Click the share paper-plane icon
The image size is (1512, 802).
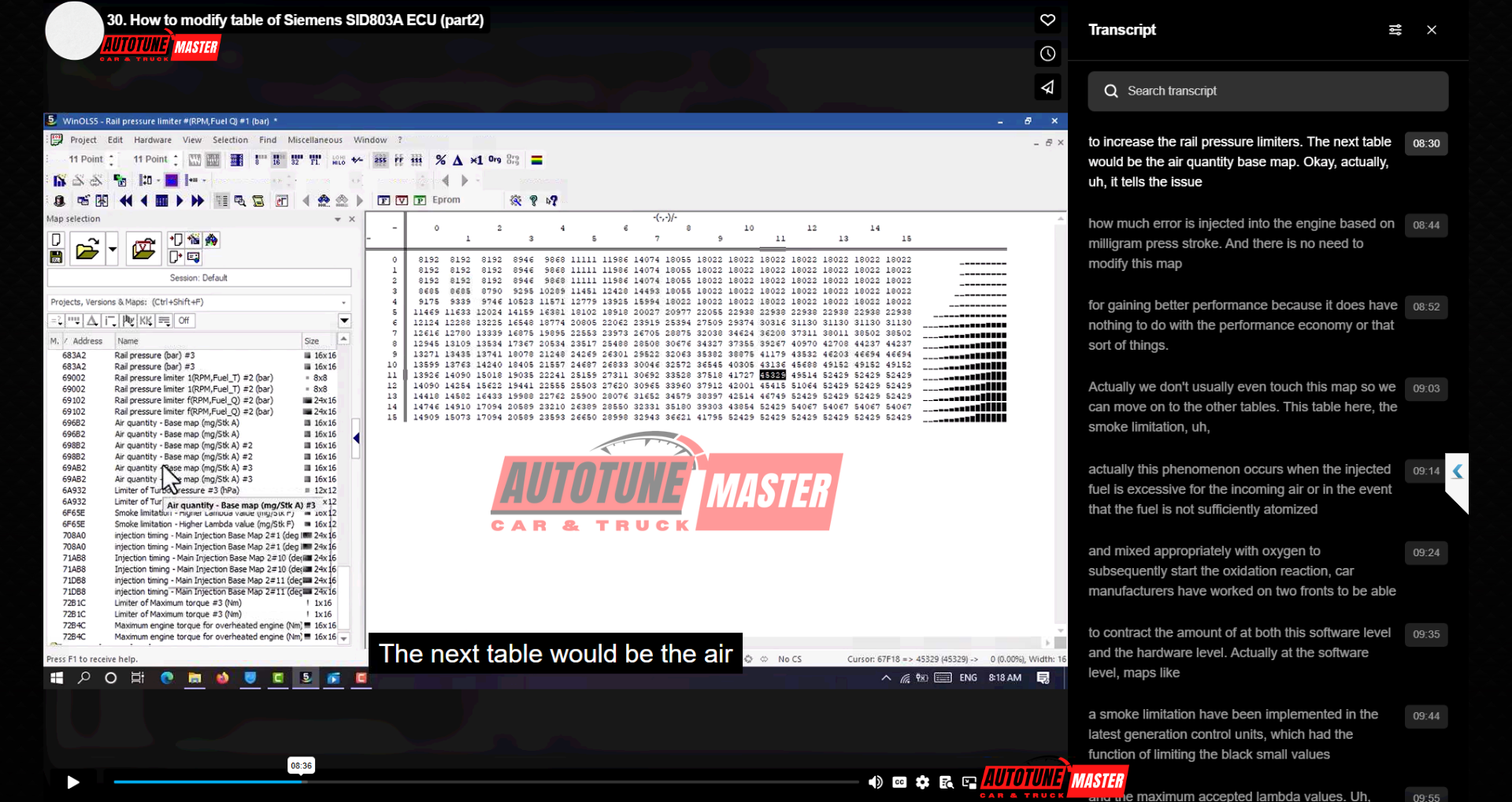[1047, 87]
